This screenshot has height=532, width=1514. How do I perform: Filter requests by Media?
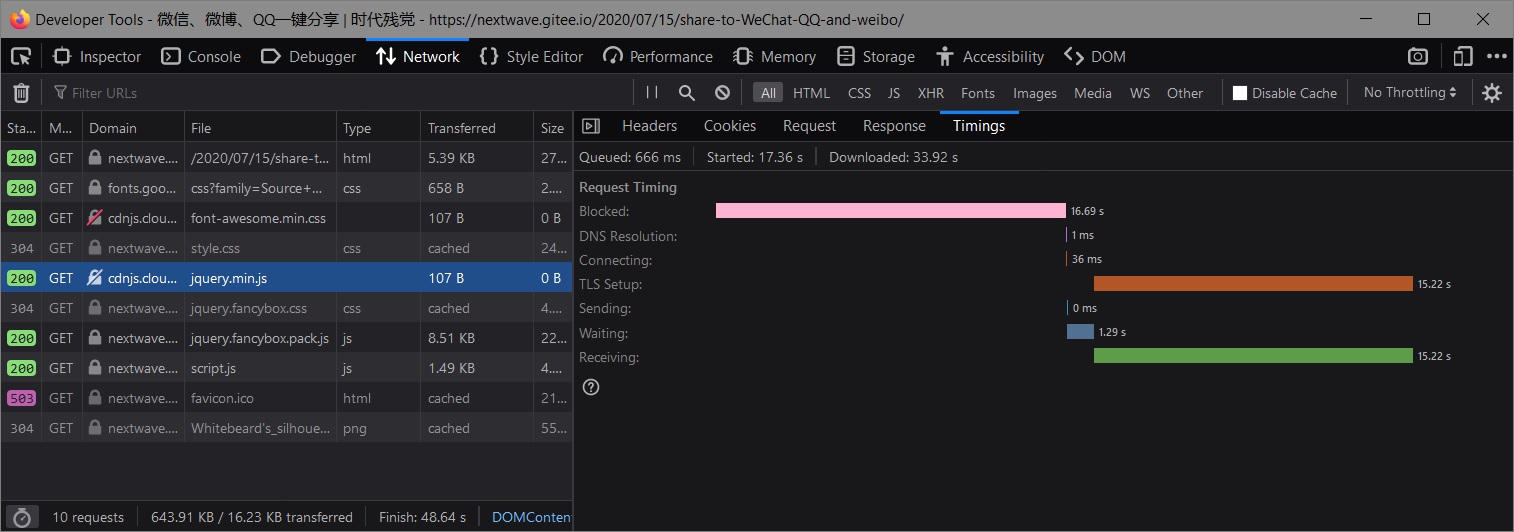[x=1093, y=93]
